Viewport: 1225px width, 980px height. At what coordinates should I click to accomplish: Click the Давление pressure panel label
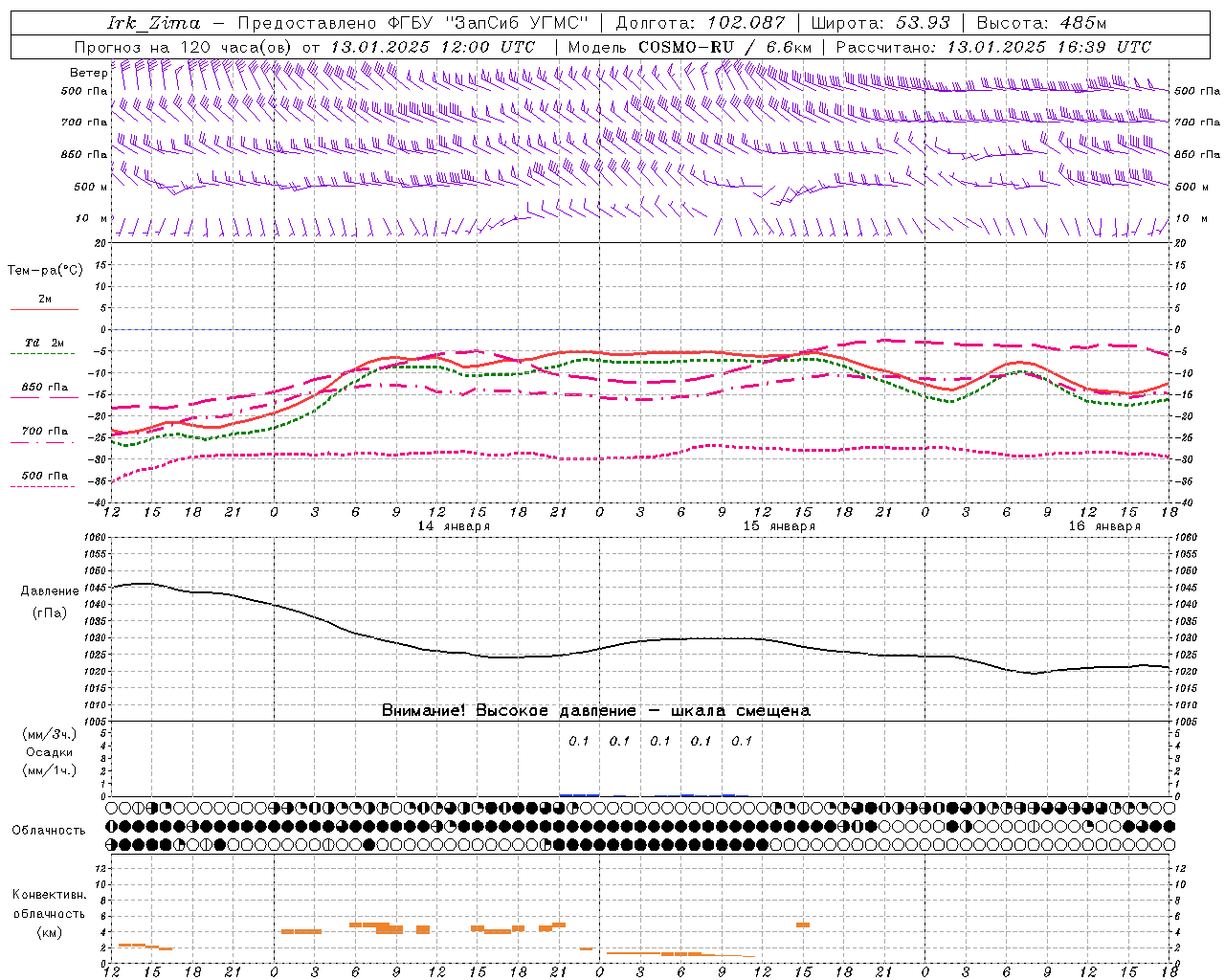pos(50,591)
